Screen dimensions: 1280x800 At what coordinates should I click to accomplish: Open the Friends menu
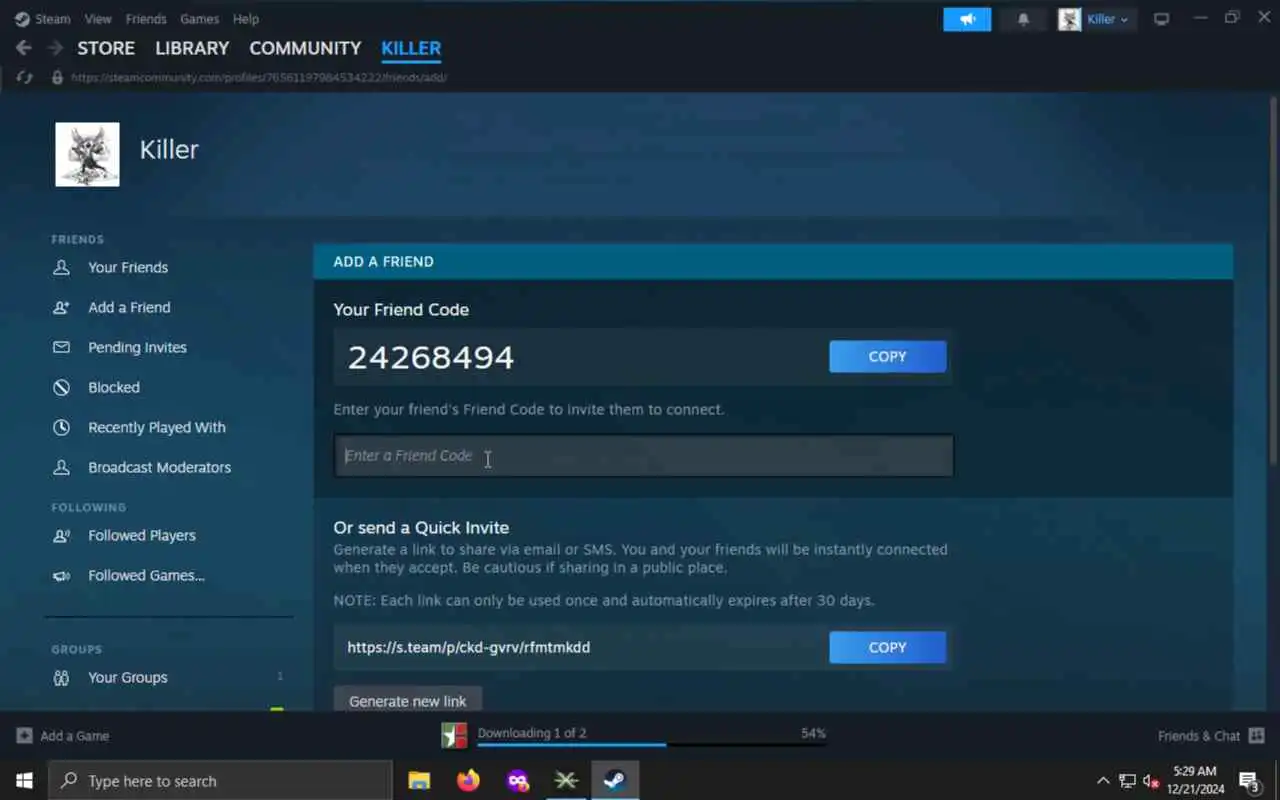pyautogui.click(x=146, y=19)
